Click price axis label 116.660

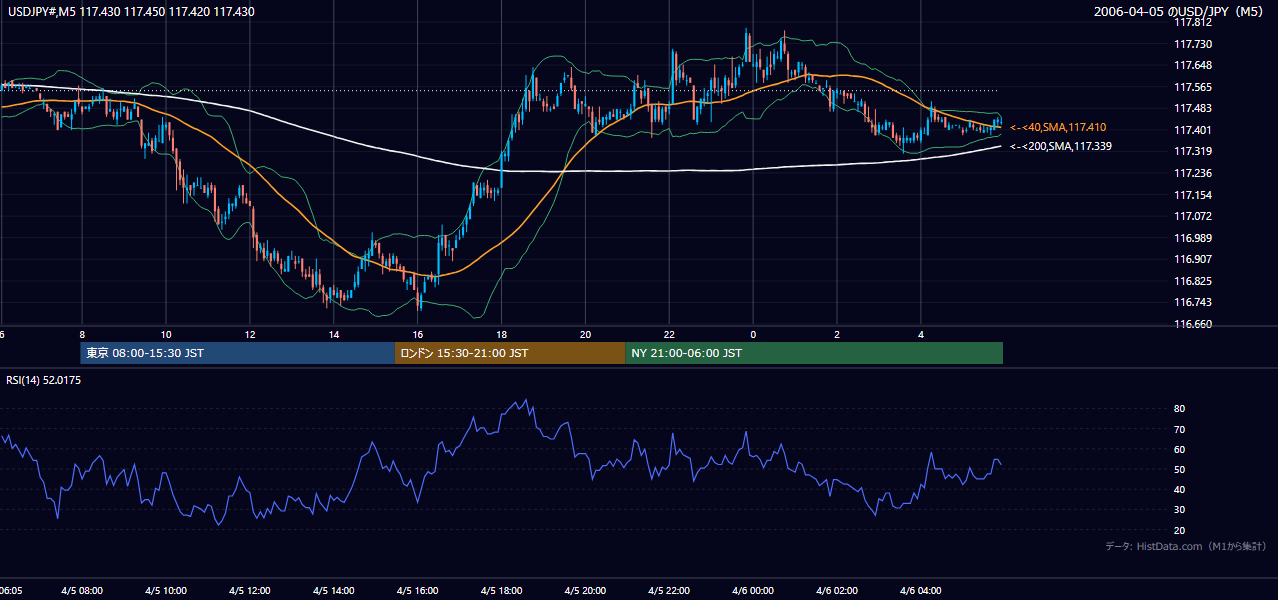[1192, 324]
